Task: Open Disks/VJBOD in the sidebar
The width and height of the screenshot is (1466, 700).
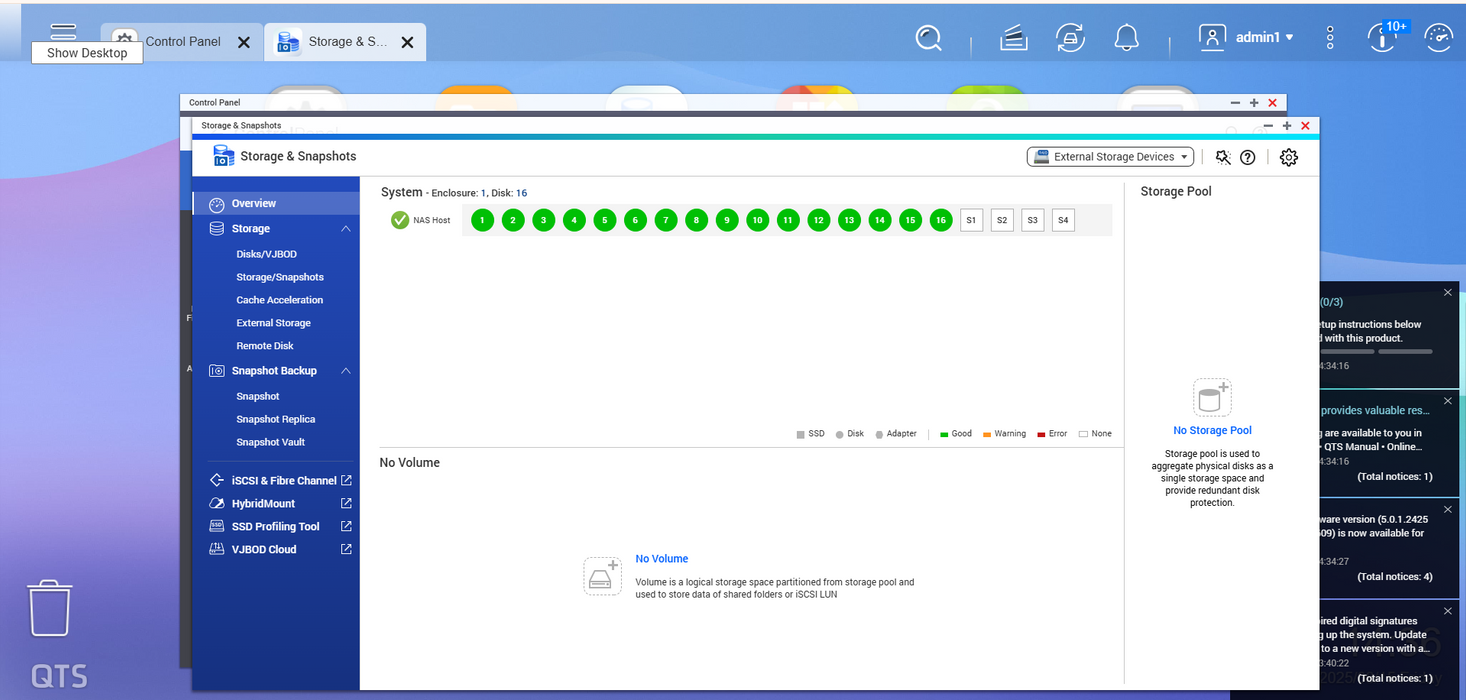Action: point(266,254)
